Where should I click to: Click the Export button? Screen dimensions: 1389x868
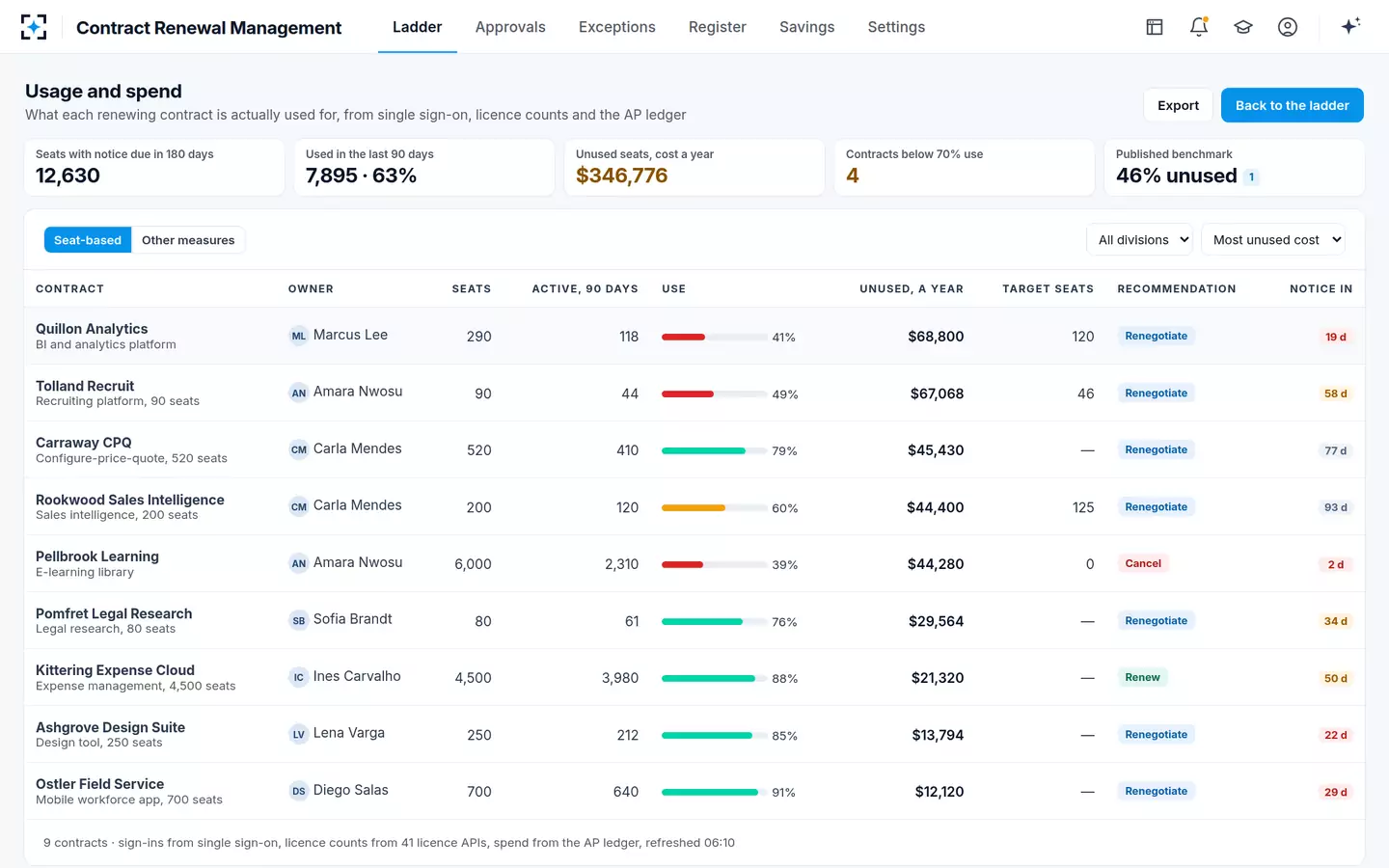pyautogui.click(x=1178, y=105)
